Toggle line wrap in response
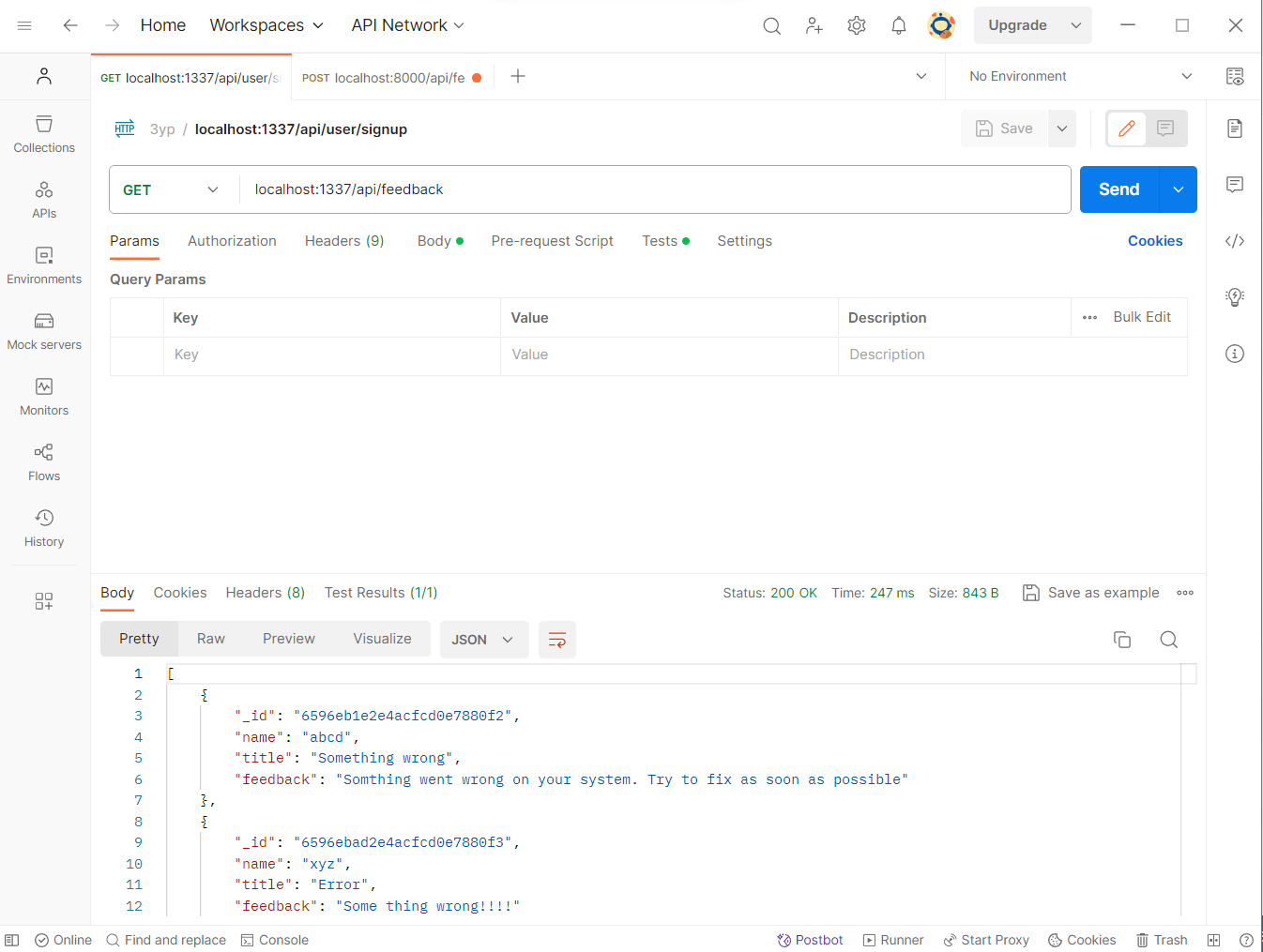 pyautogui.click(x=557, y=640)
